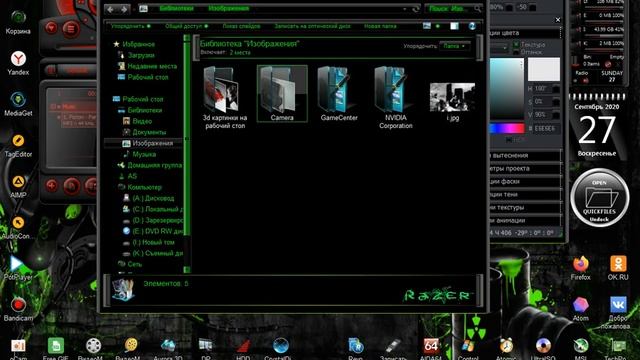640x360 pixels.
Task: Select Избранное in the navigation pane
Action: pyautogui.click(x=138, y=44)
